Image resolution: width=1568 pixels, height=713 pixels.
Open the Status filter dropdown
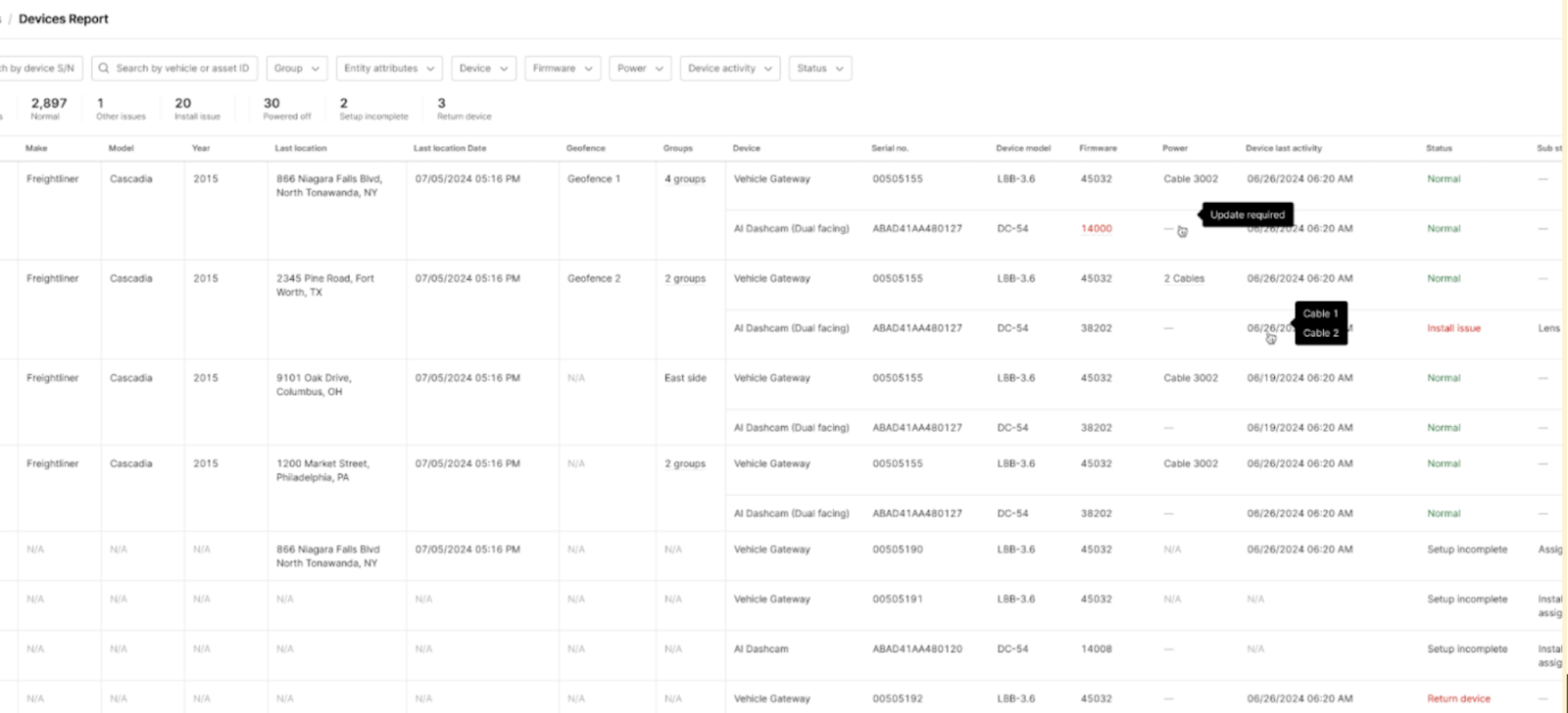pos(819,69)
